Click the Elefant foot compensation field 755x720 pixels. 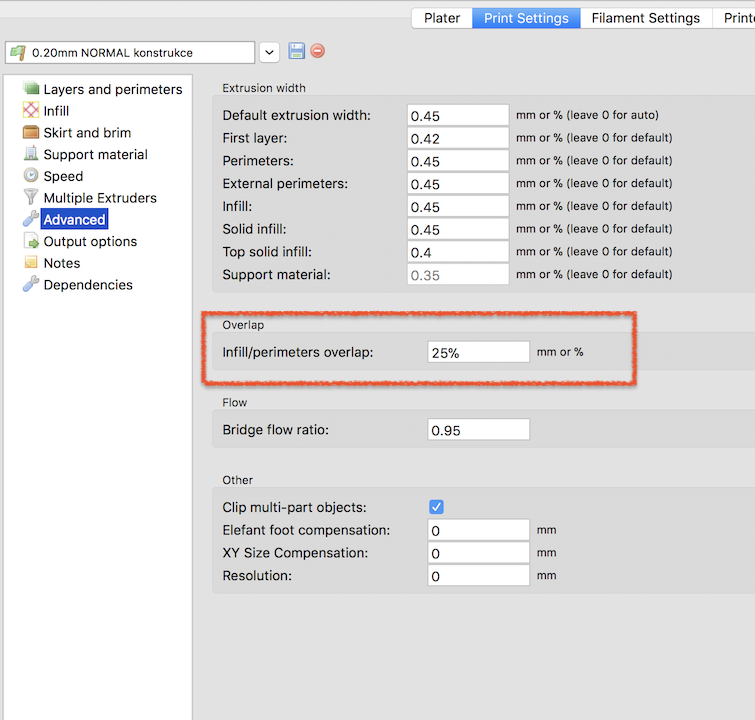pyautogui.click(x=478, y=530)
